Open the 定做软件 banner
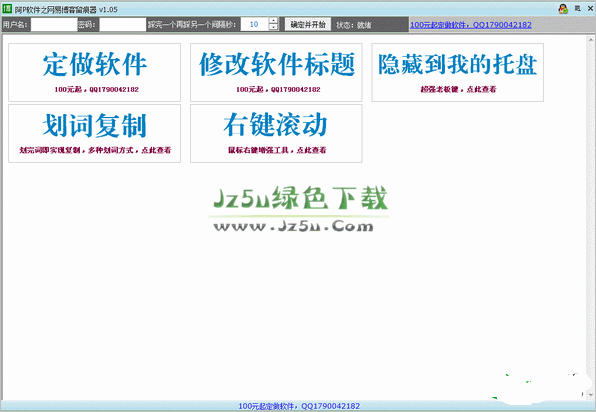 [x=95, y=72]
